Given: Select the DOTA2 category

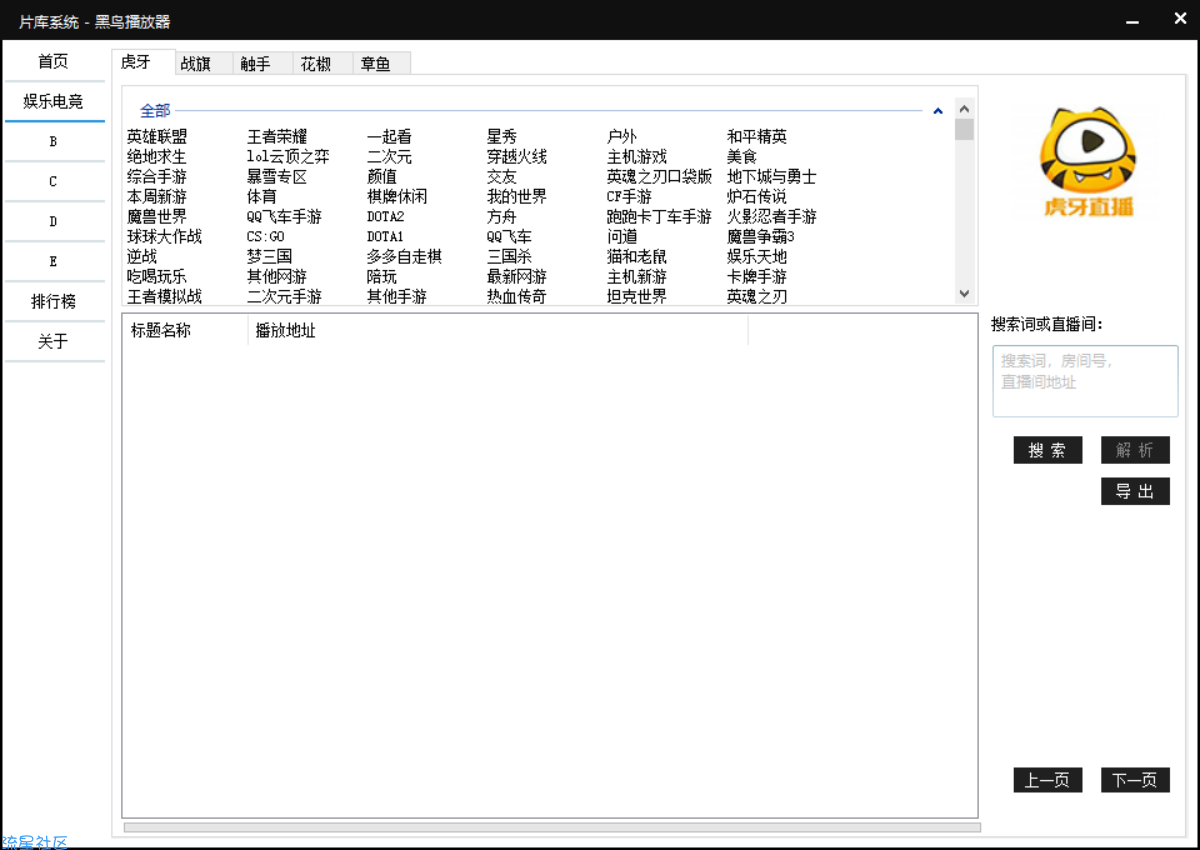Looking at the screenshot, I should click(x=386, y=217).
